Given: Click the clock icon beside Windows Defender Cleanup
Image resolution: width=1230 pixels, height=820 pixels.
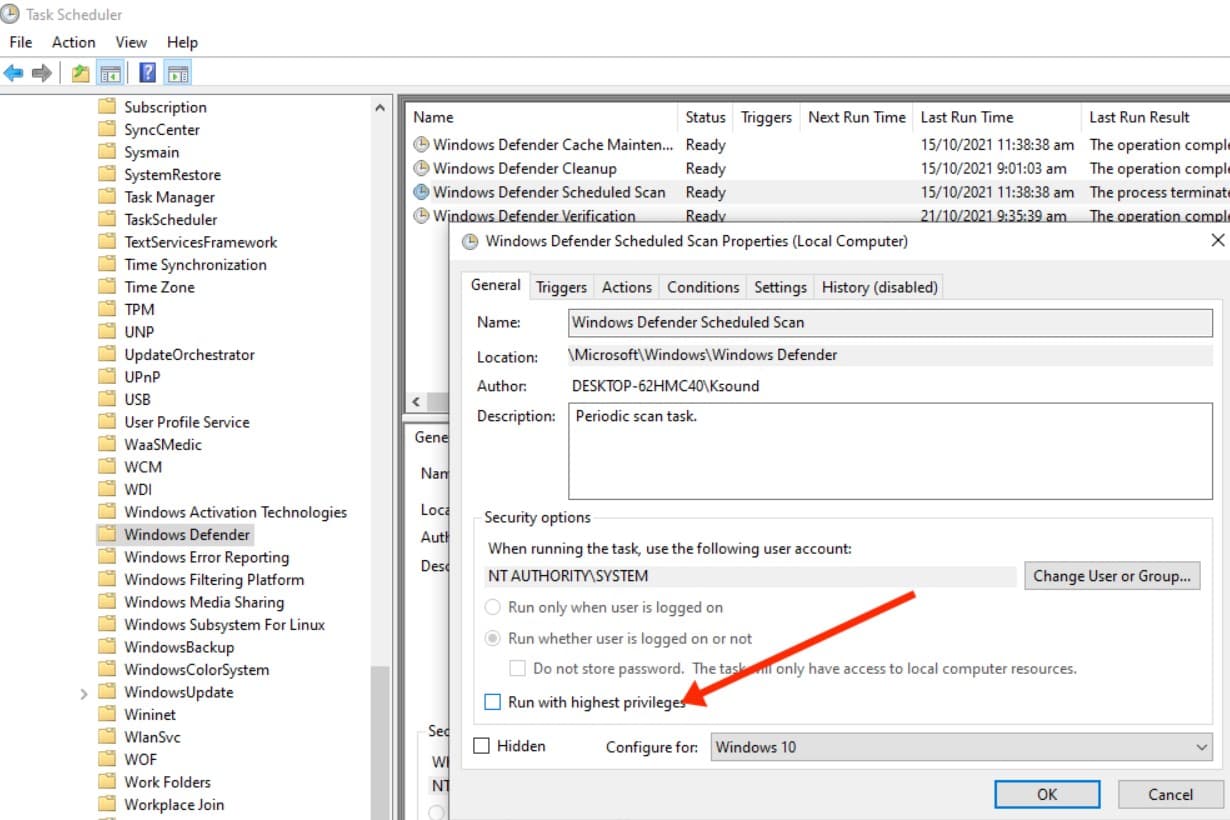Looking at the screenshot, I should tap(421, 168).
